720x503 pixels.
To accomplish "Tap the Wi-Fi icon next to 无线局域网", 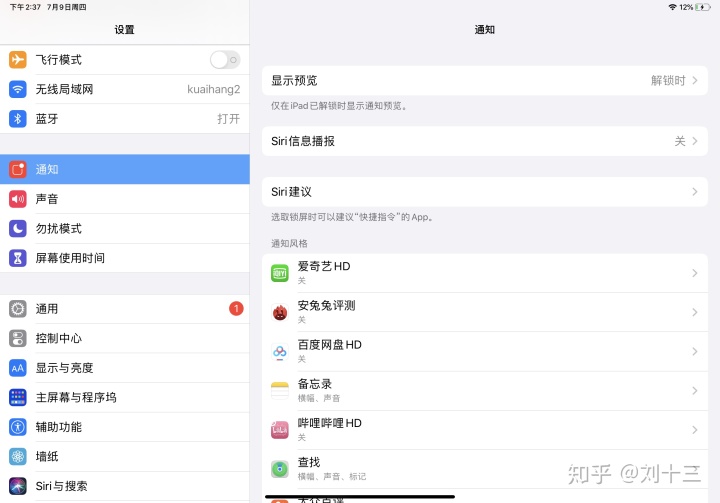I will 17,89.
